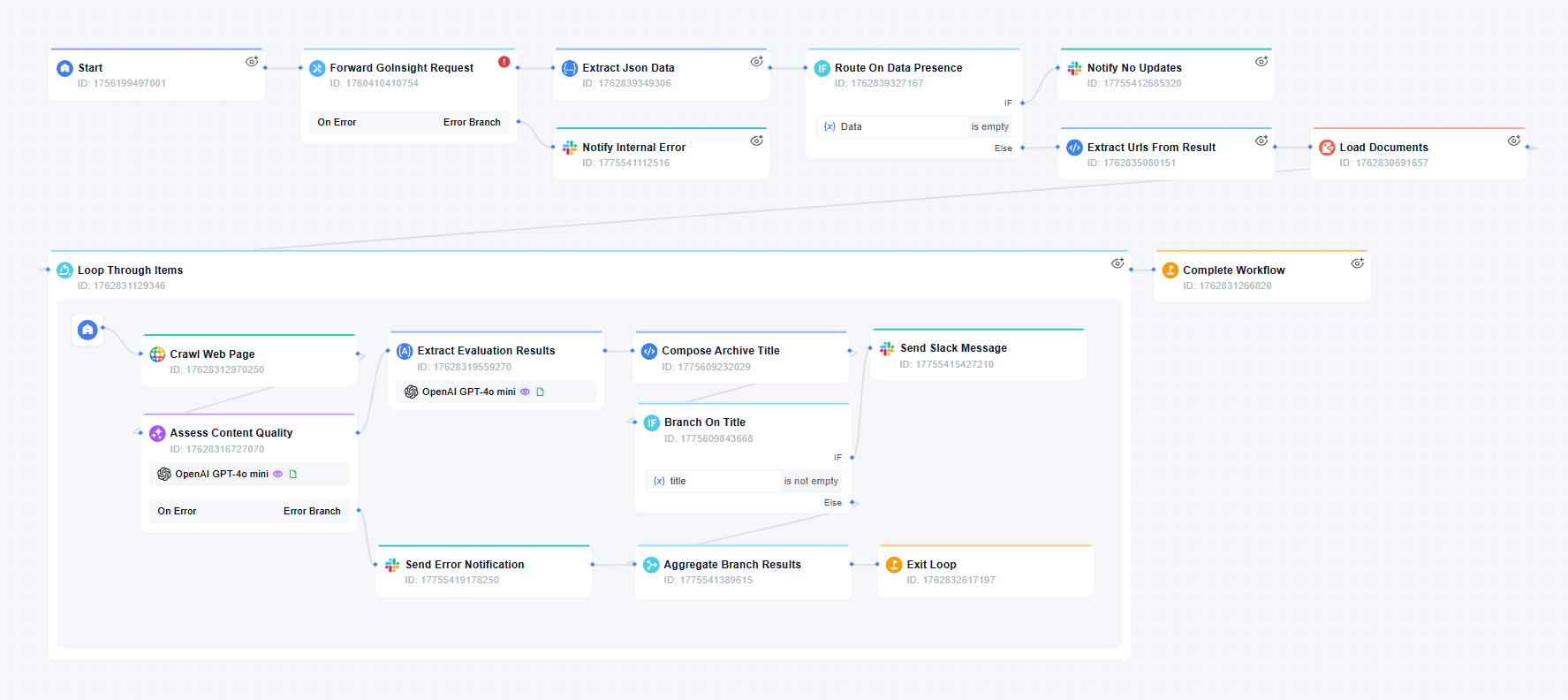
Task: Click the Assess Content Quality purple icon
Action: pyautogui.click(x=157, y=433)
